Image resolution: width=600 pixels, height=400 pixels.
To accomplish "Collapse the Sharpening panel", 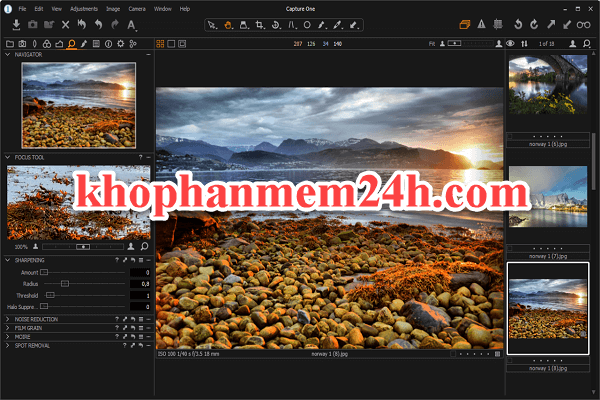I will (x=9, y=260).
